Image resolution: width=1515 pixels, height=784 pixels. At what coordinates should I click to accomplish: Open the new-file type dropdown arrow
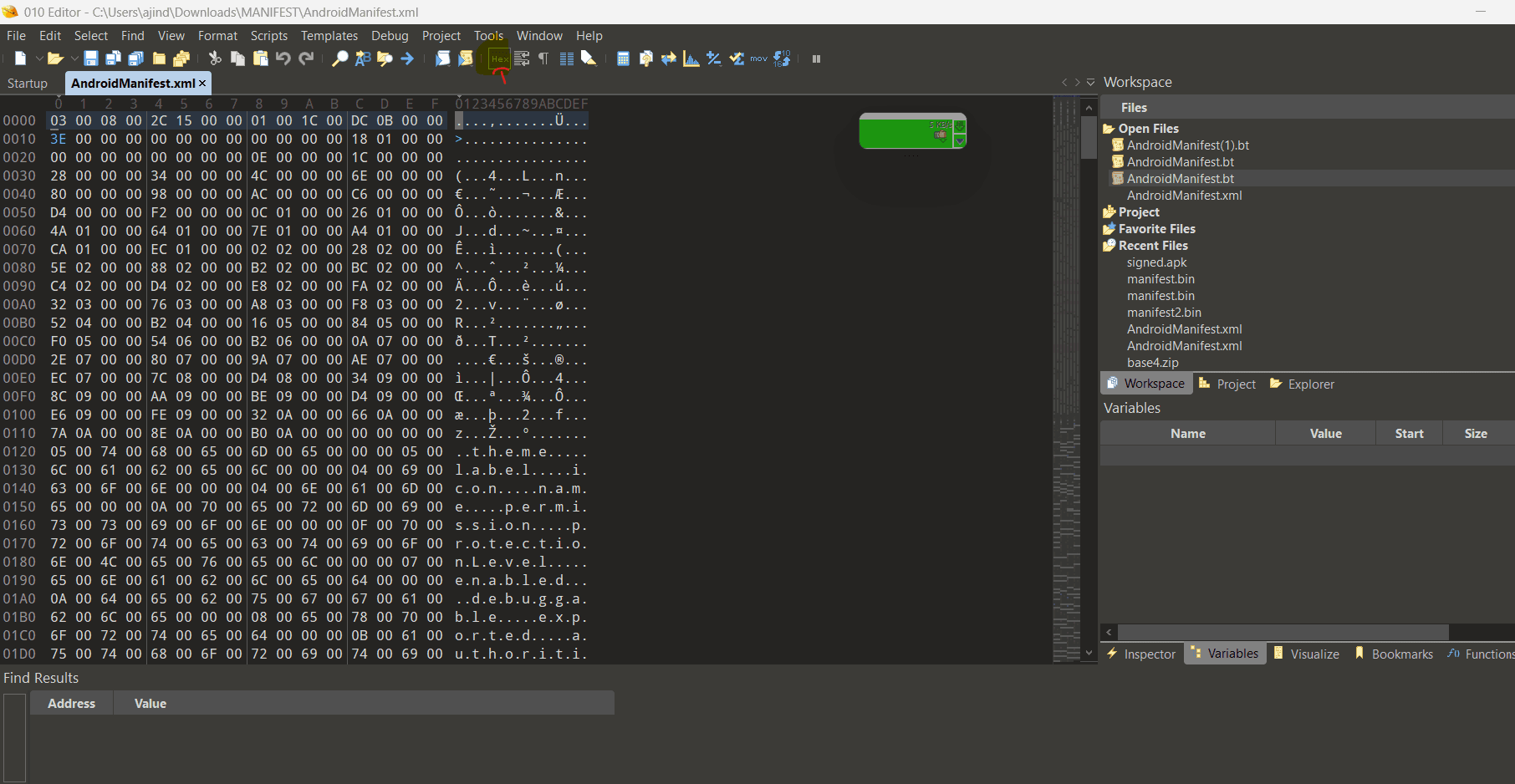[x=38, y=59]
